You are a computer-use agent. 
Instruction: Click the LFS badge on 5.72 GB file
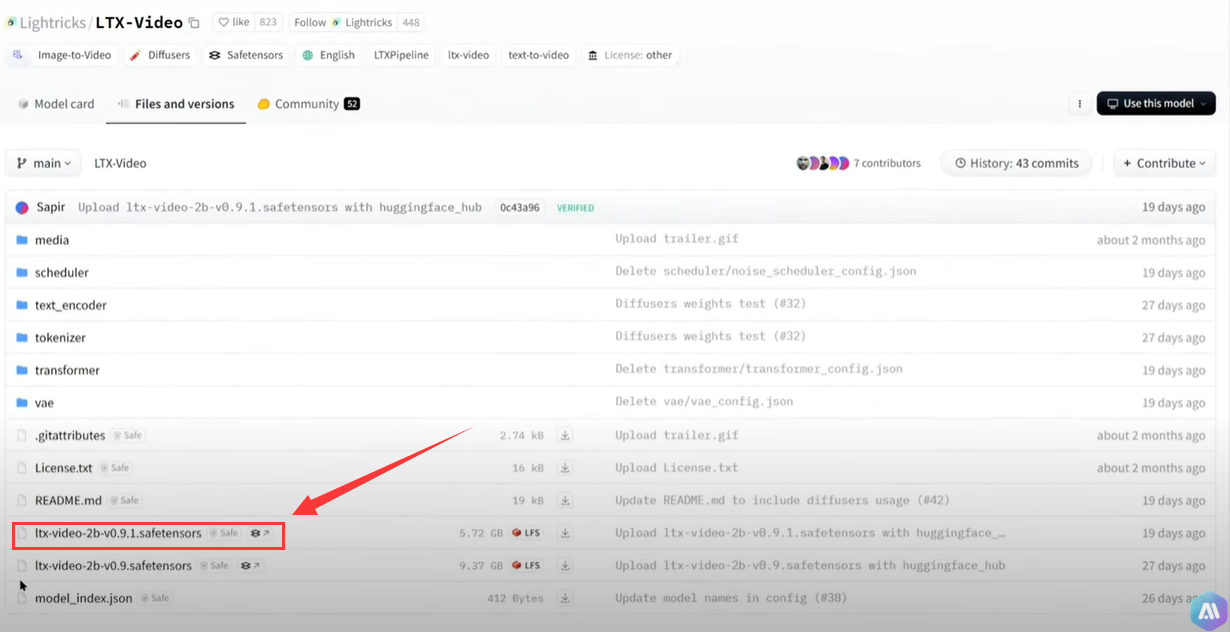[527, 533]
